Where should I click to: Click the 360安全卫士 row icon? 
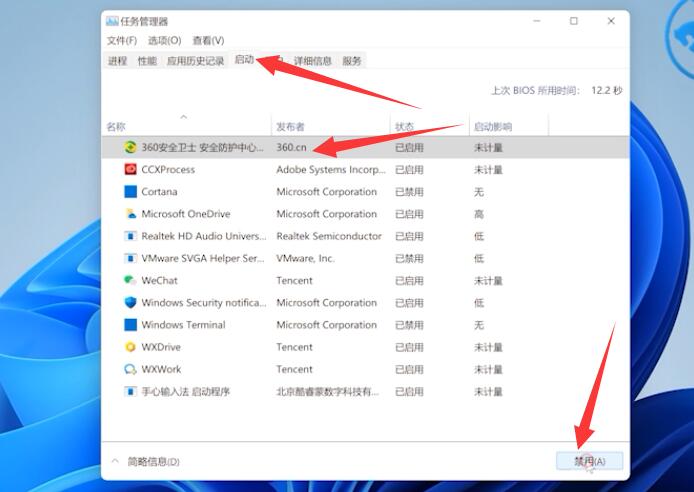coord(130,147)
